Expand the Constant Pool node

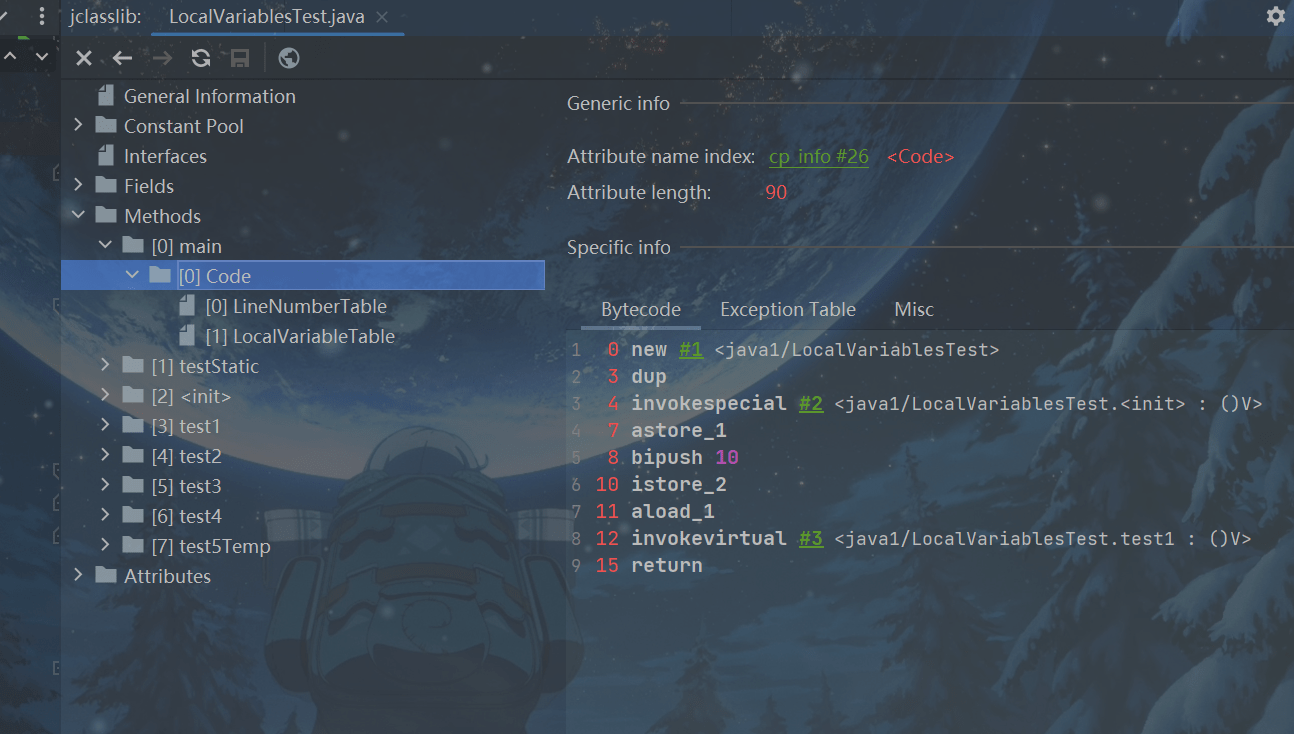[79, 126]
